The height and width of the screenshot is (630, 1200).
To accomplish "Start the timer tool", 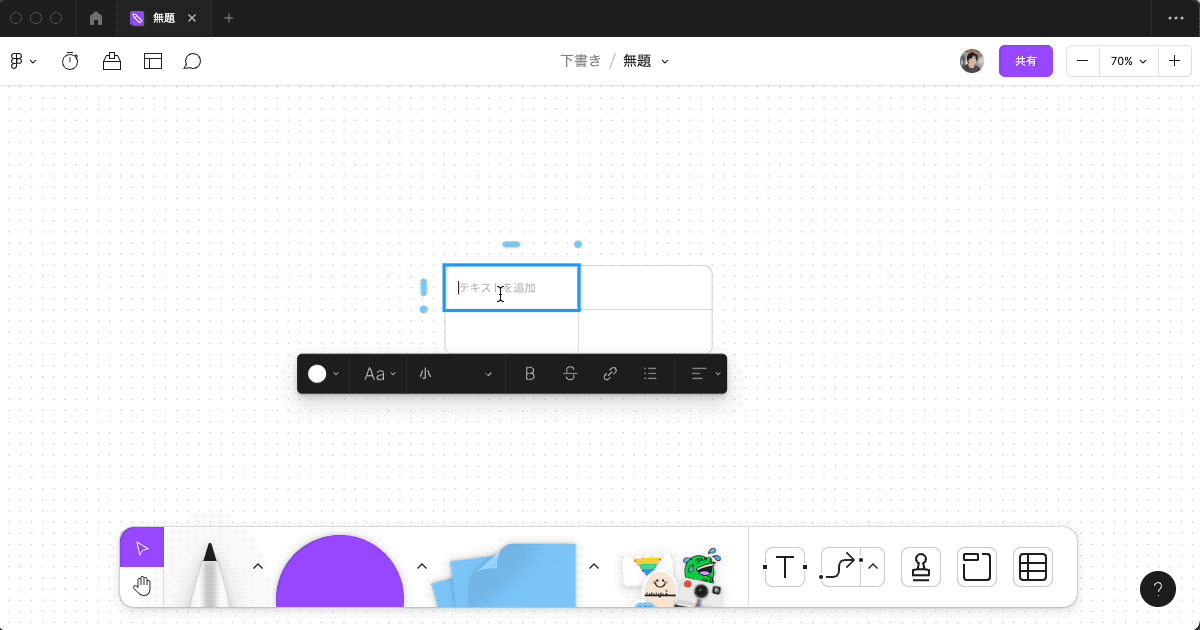I will [70, 61].
